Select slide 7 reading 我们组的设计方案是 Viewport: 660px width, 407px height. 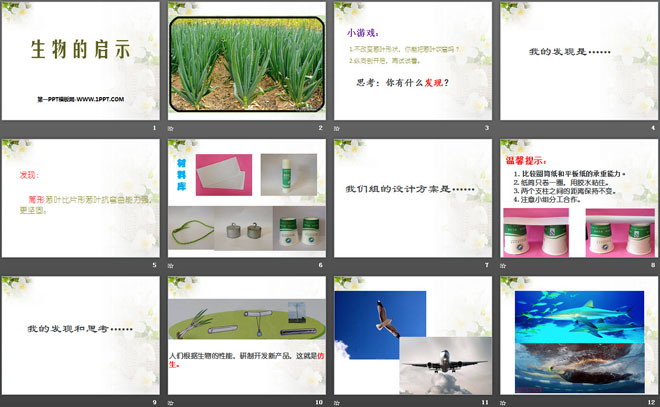coord(413,198)
